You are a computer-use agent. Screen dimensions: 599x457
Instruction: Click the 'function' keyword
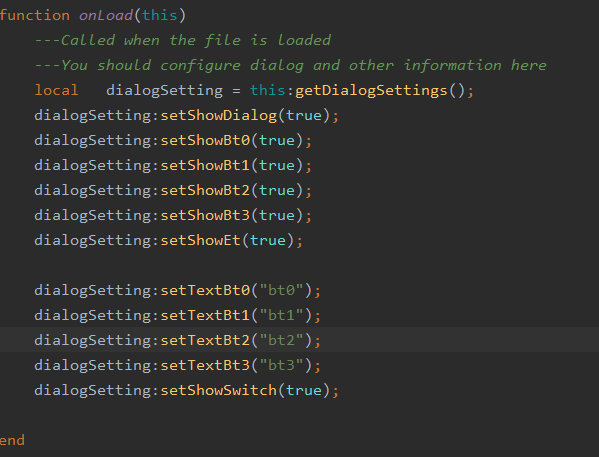point(35,15)
